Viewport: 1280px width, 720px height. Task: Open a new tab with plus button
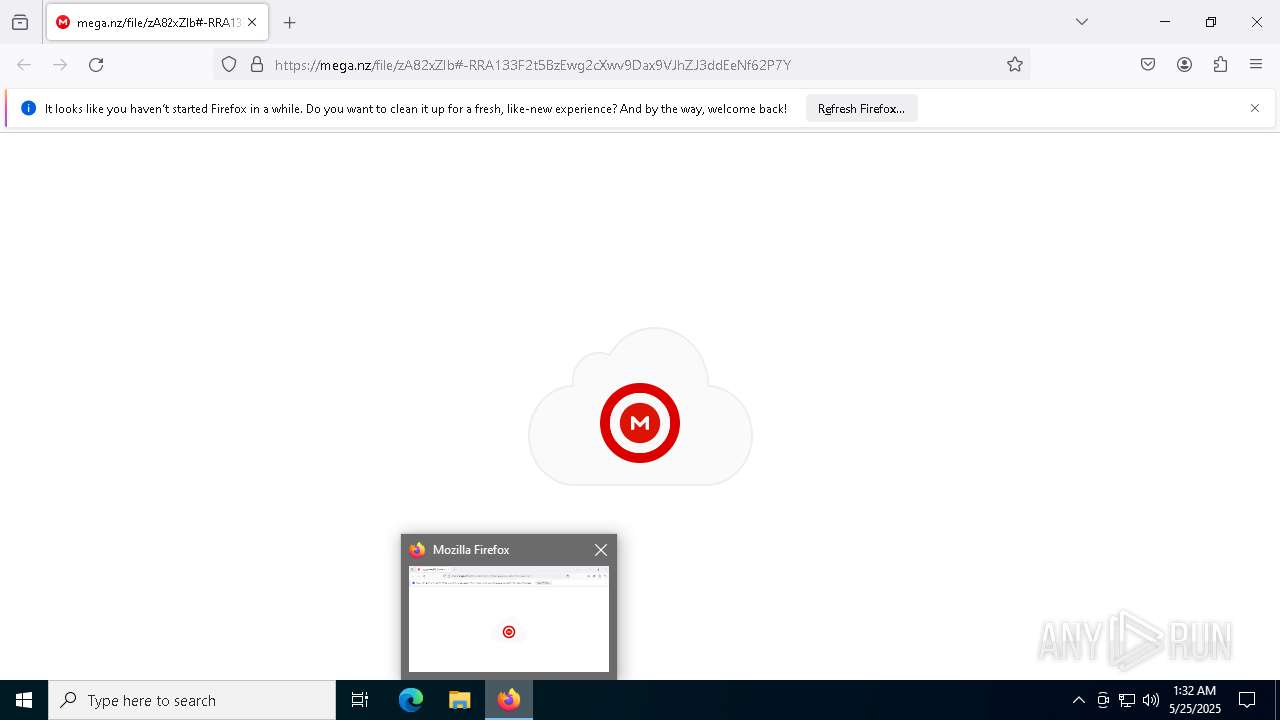290,22
